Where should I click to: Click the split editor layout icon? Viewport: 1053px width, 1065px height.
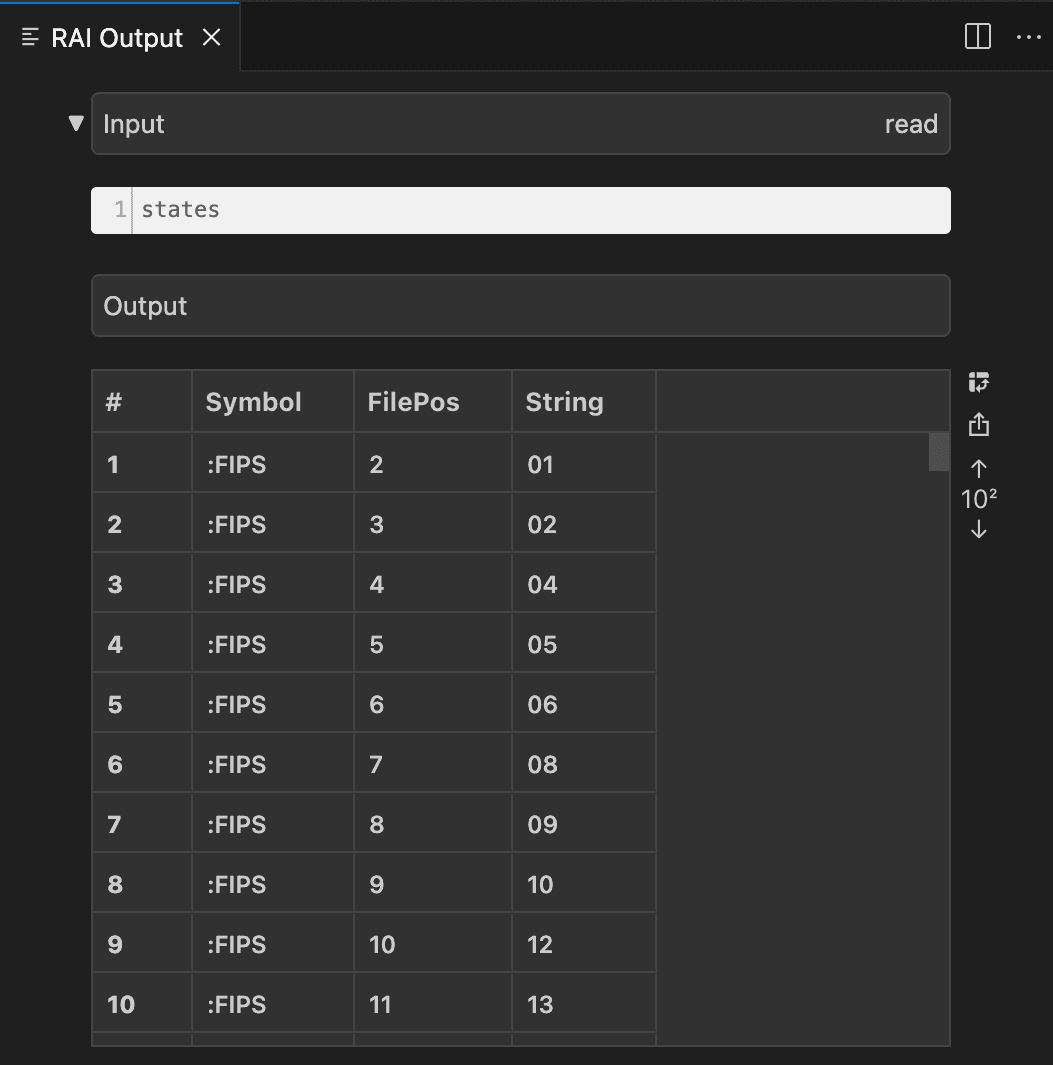(978, 37)
